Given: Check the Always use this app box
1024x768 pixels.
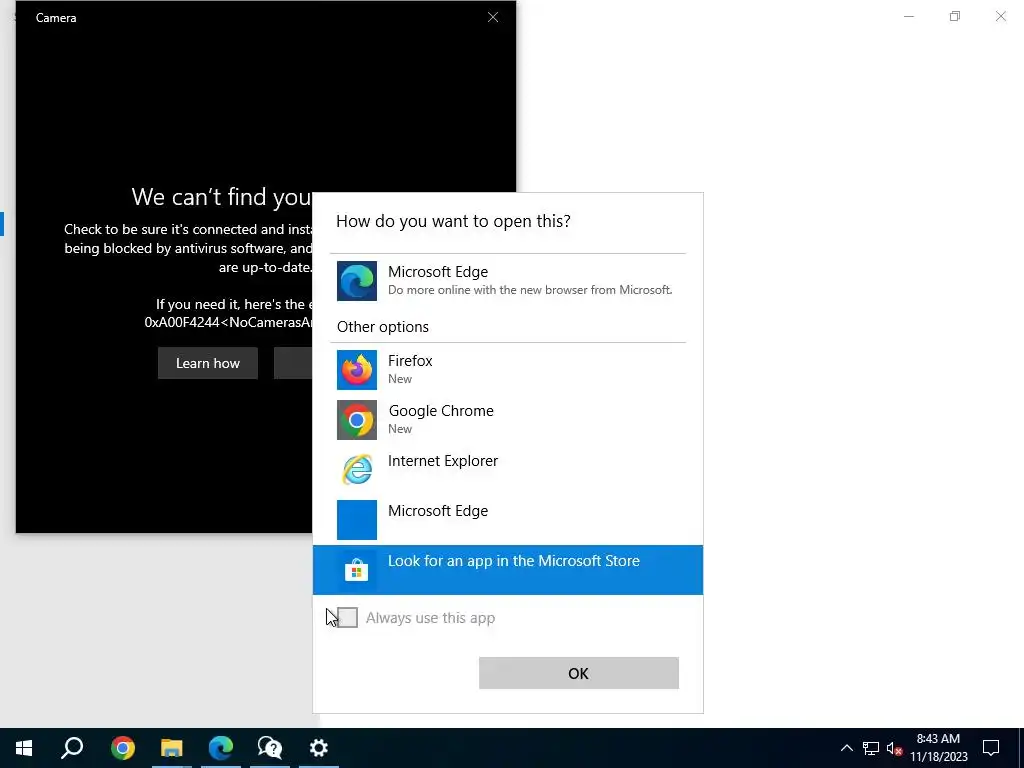Looking at the screenshot, I should 347,617.
